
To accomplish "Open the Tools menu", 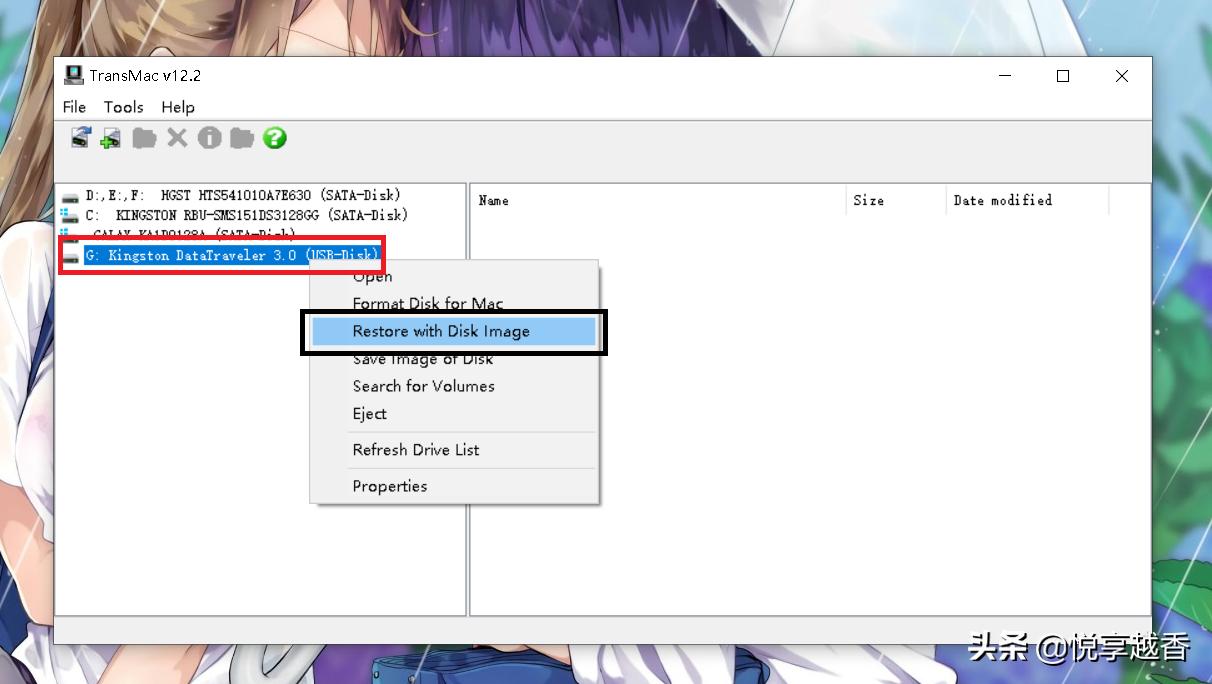I will (x=124, y=107).
